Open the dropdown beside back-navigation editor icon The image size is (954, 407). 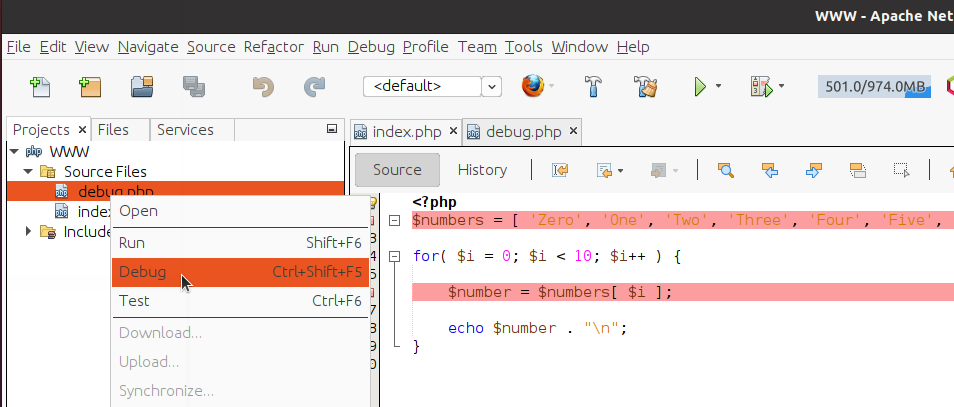click(x=620, y=171)
